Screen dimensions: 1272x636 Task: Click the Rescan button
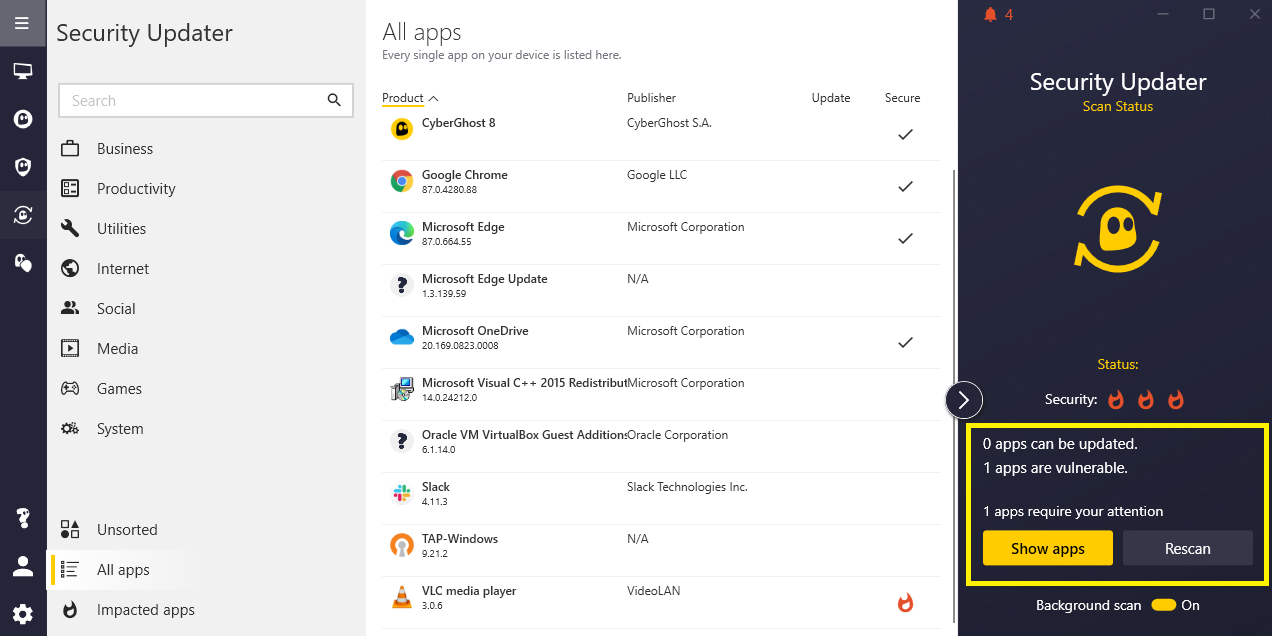pos(1188,548)
